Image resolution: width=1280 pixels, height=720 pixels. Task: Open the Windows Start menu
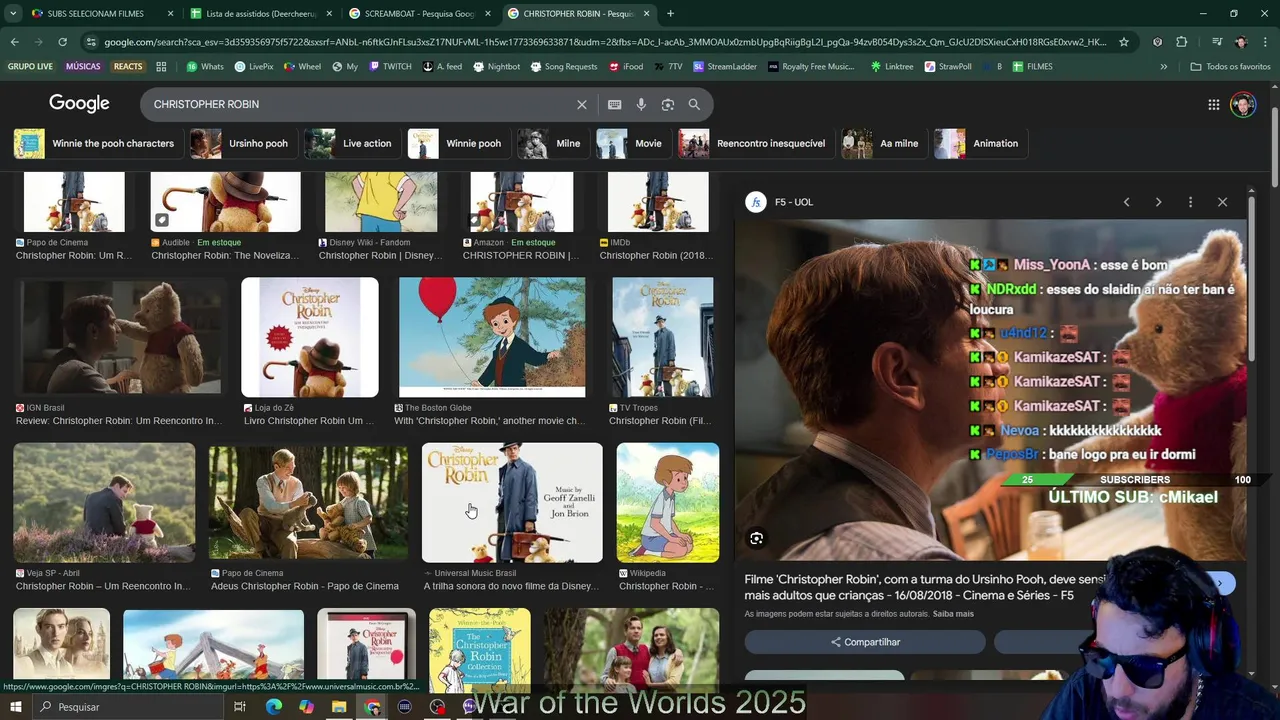point(16,707)
